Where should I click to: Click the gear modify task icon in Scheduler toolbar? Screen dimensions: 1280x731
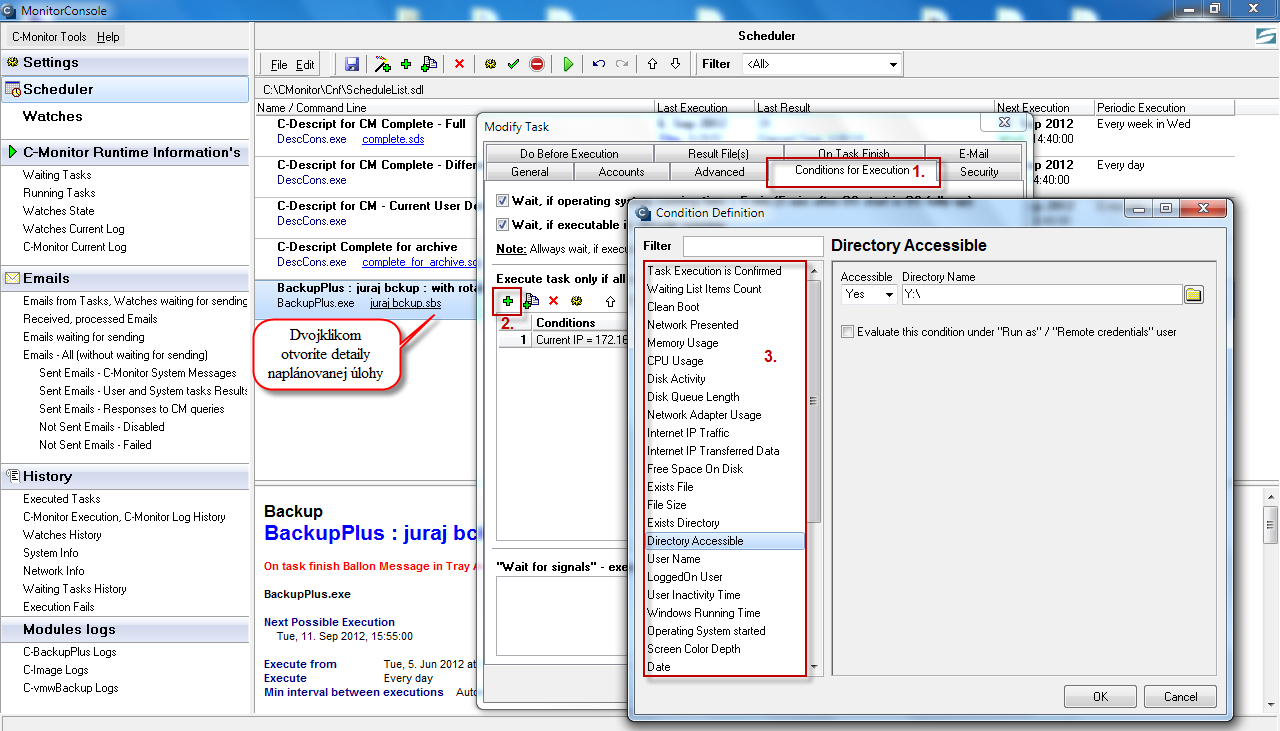490,64
